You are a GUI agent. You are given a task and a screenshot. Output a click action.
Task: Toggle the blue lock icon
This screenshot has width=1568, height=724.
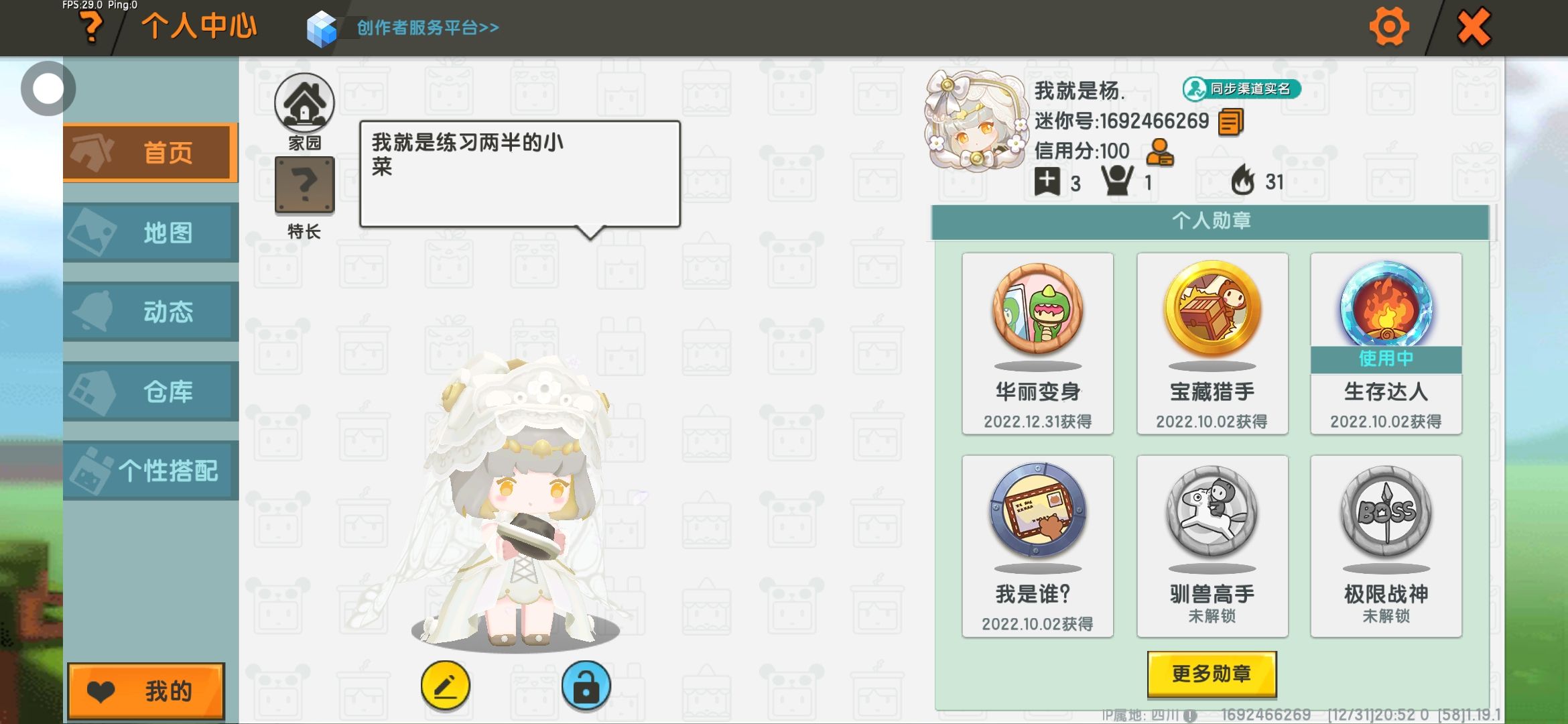pyautogui.click(x=586, y=686)
